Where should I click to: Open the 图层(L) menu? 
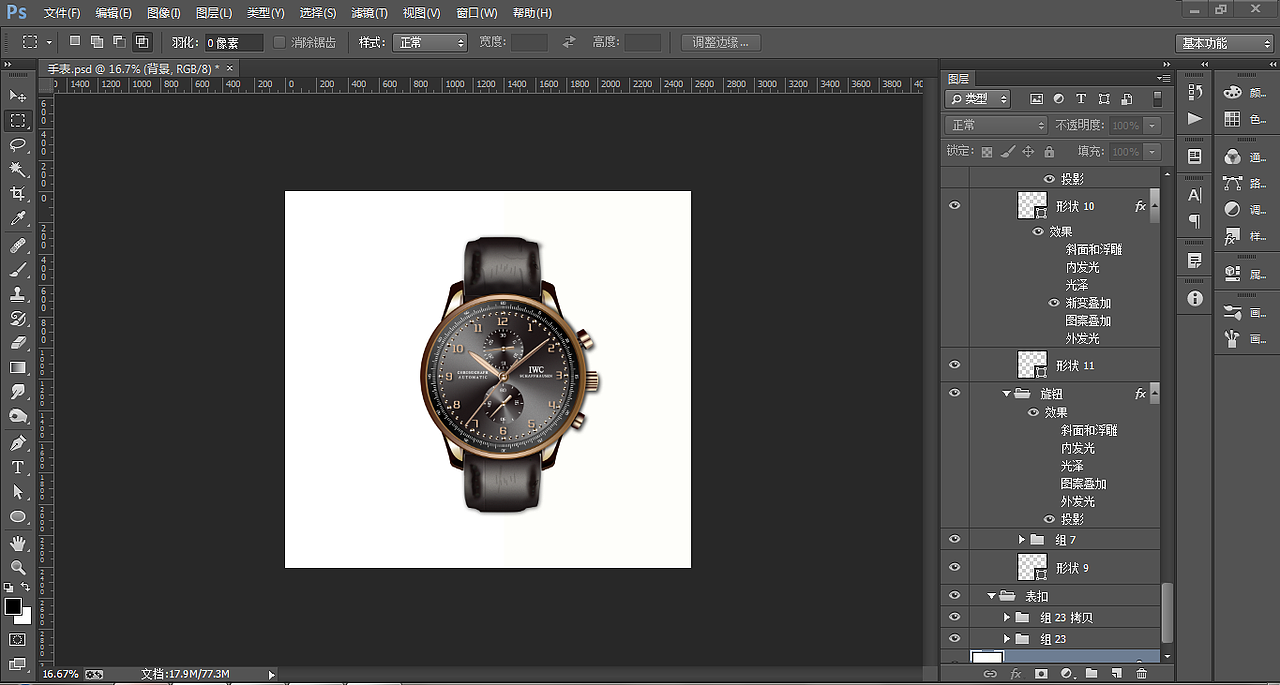[214, 13]
